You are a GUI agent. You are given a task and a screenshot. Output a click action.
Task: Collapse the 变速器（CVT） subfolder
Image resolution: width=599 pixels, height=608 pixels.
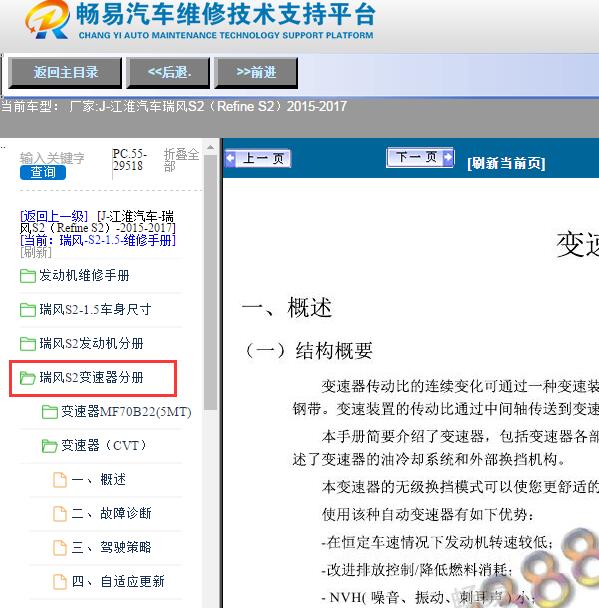pos(104,445)
